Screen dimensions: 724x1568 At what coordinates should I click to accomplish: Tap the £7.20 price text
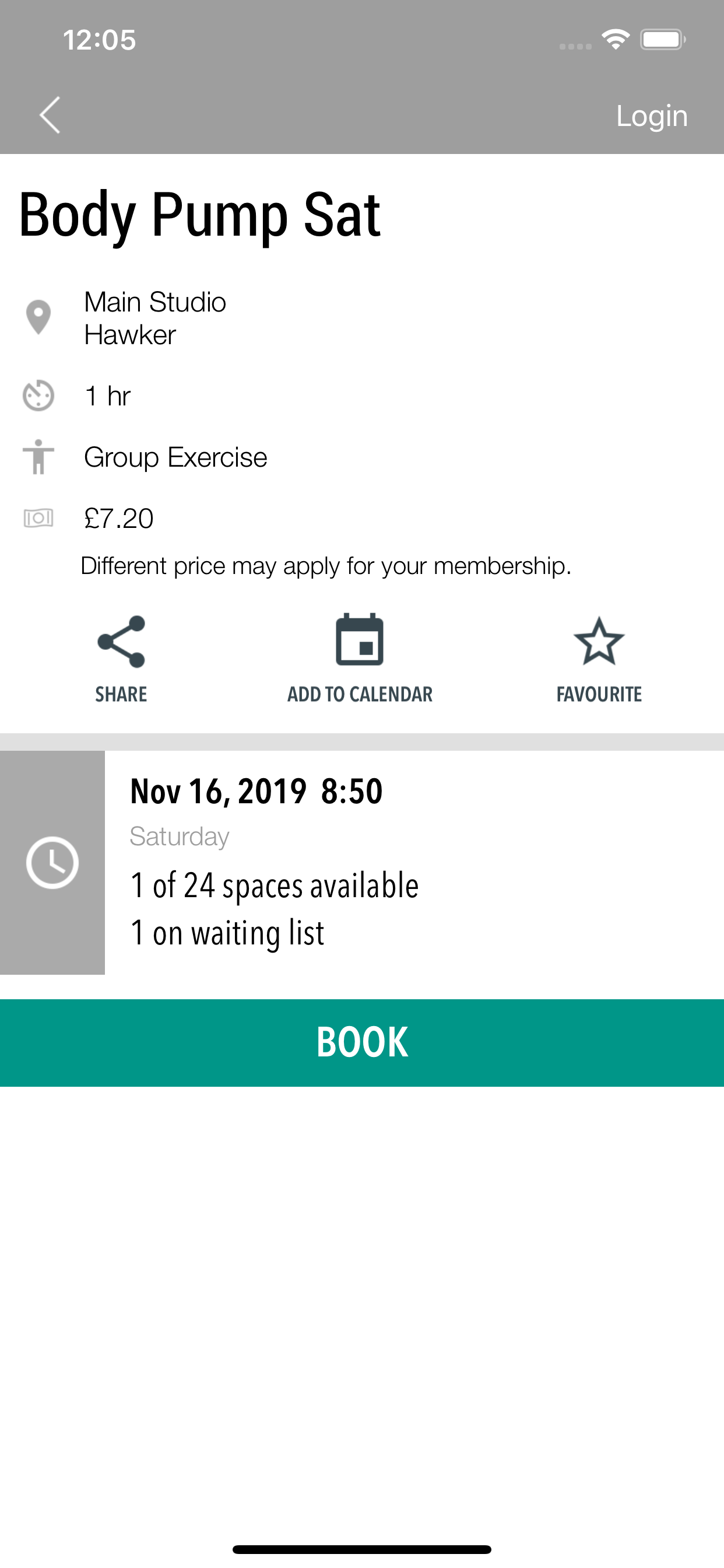tap(119, 519)
